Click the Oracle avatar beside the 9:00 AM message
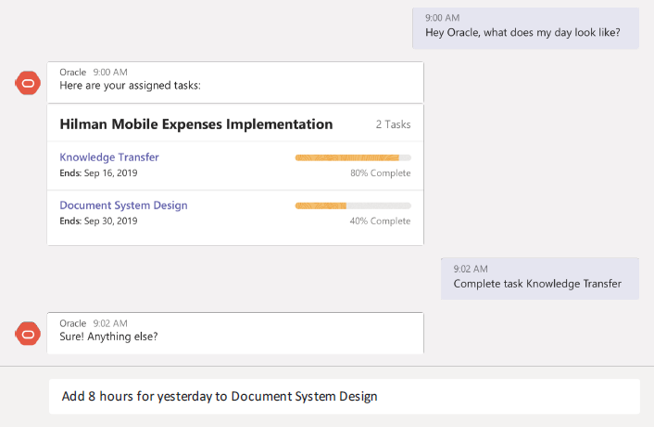The width and height of the screenshot is (654, 427). [28, 83]
